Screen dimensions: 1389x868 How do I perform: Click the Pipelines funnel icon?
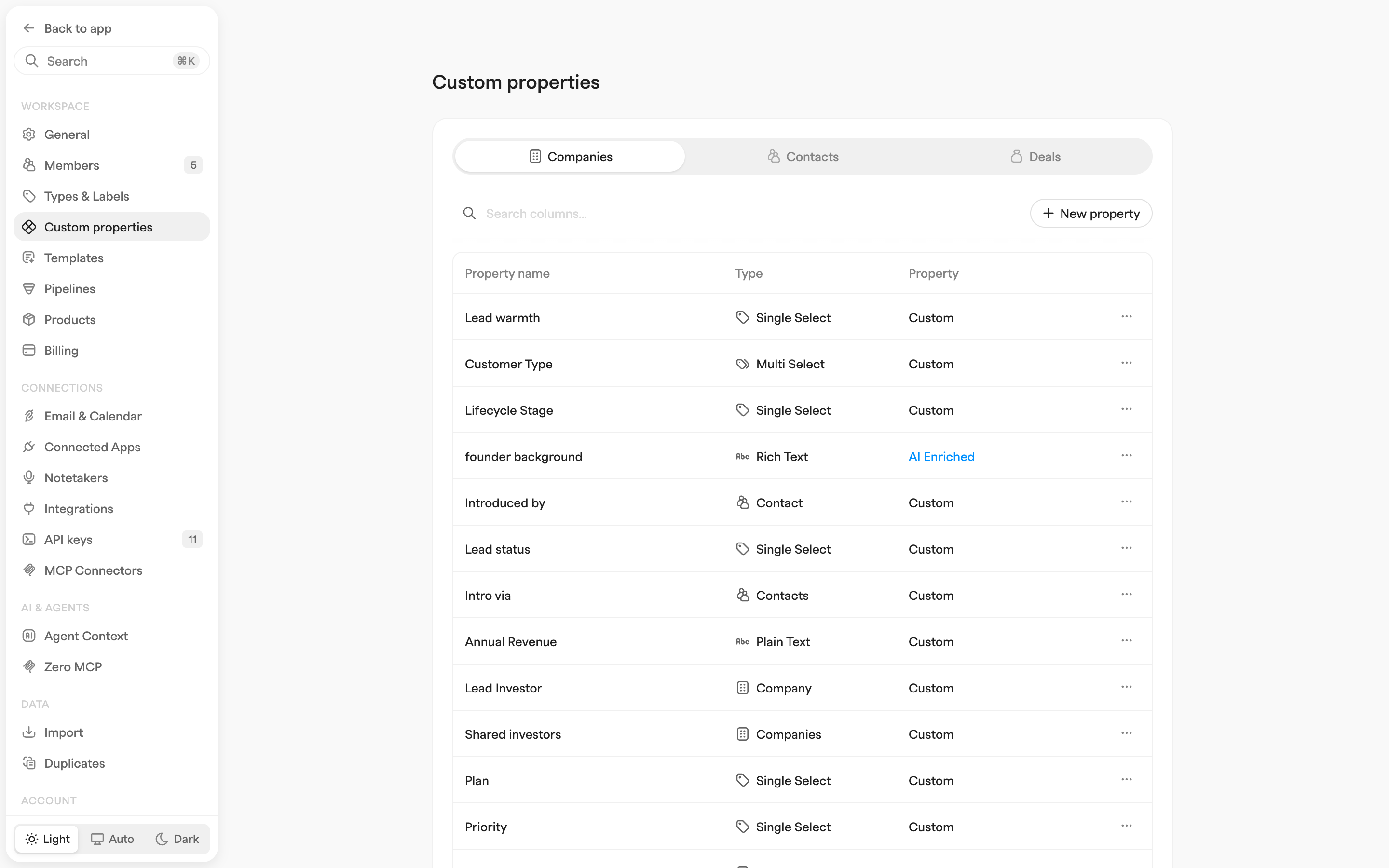coord(29,289)
